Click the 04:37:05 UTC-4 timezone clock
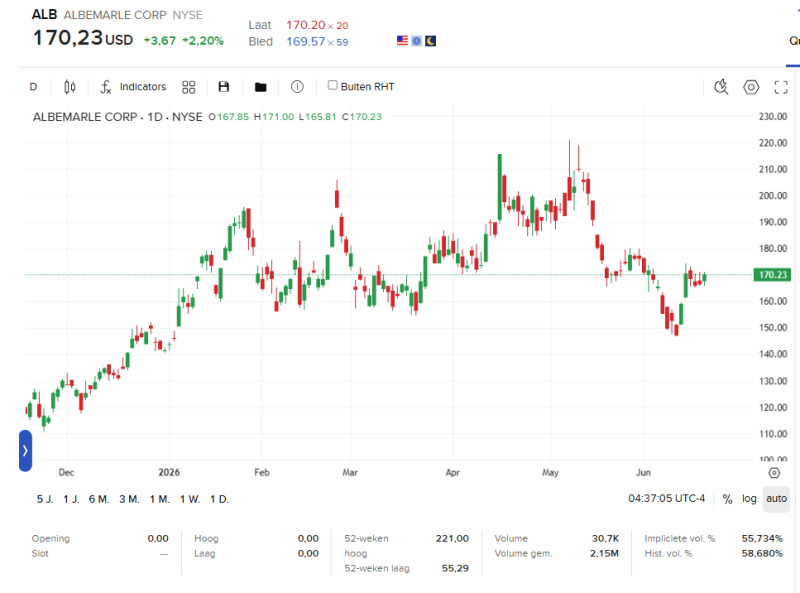 pyautogui.click(x=666, y=498)
